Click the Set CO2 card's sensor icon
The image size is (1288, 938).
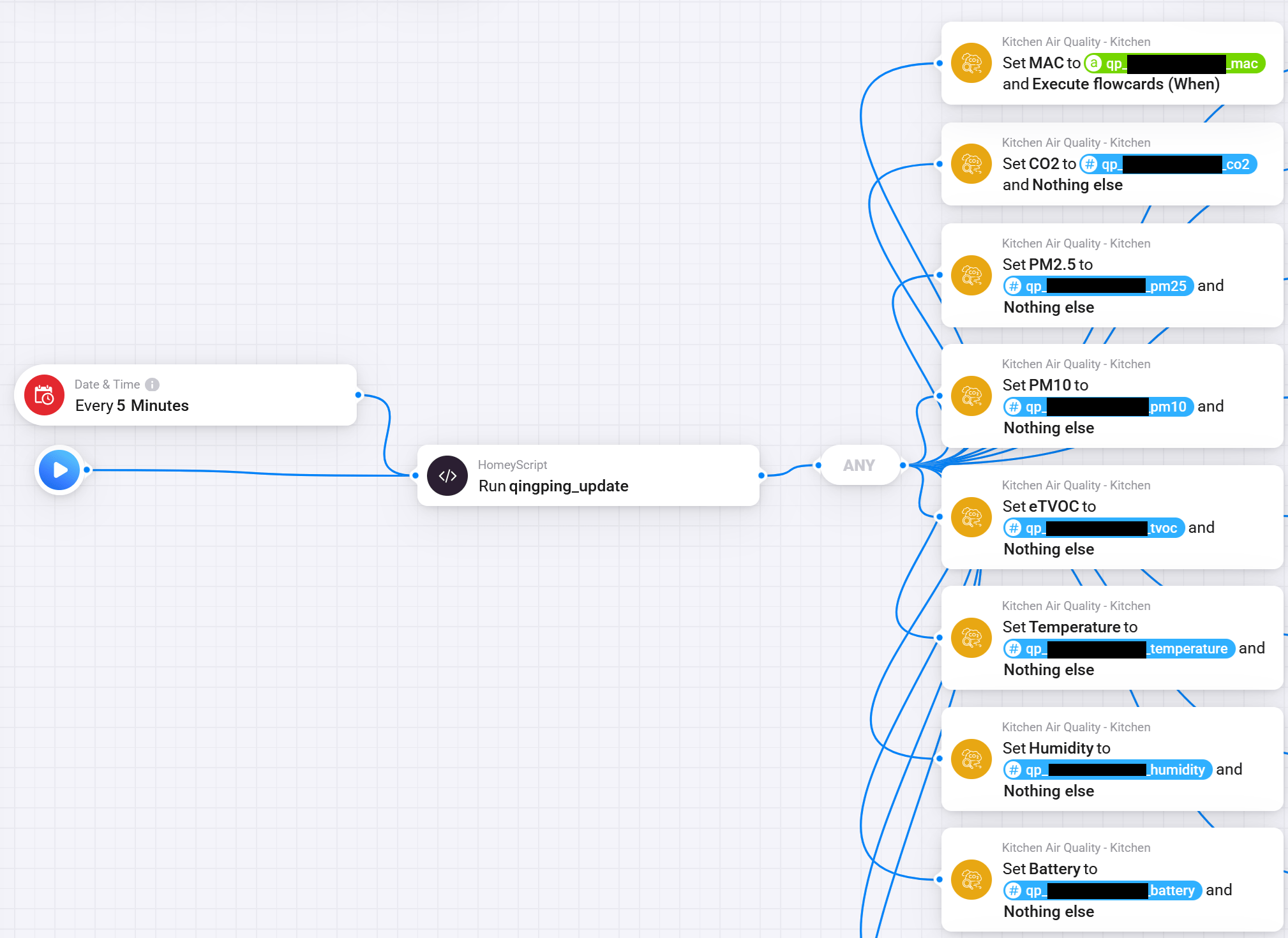point(971,164)
